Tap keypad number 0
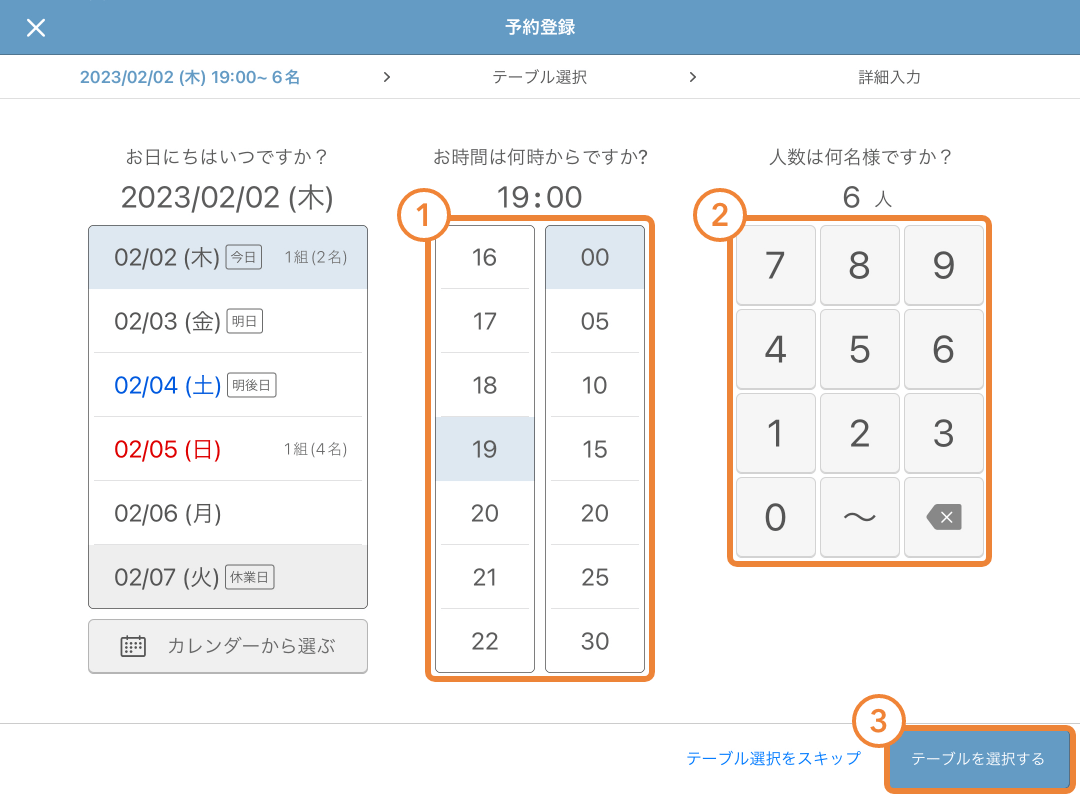Viewport: 1080px width, 794px height. click(776, 517)
